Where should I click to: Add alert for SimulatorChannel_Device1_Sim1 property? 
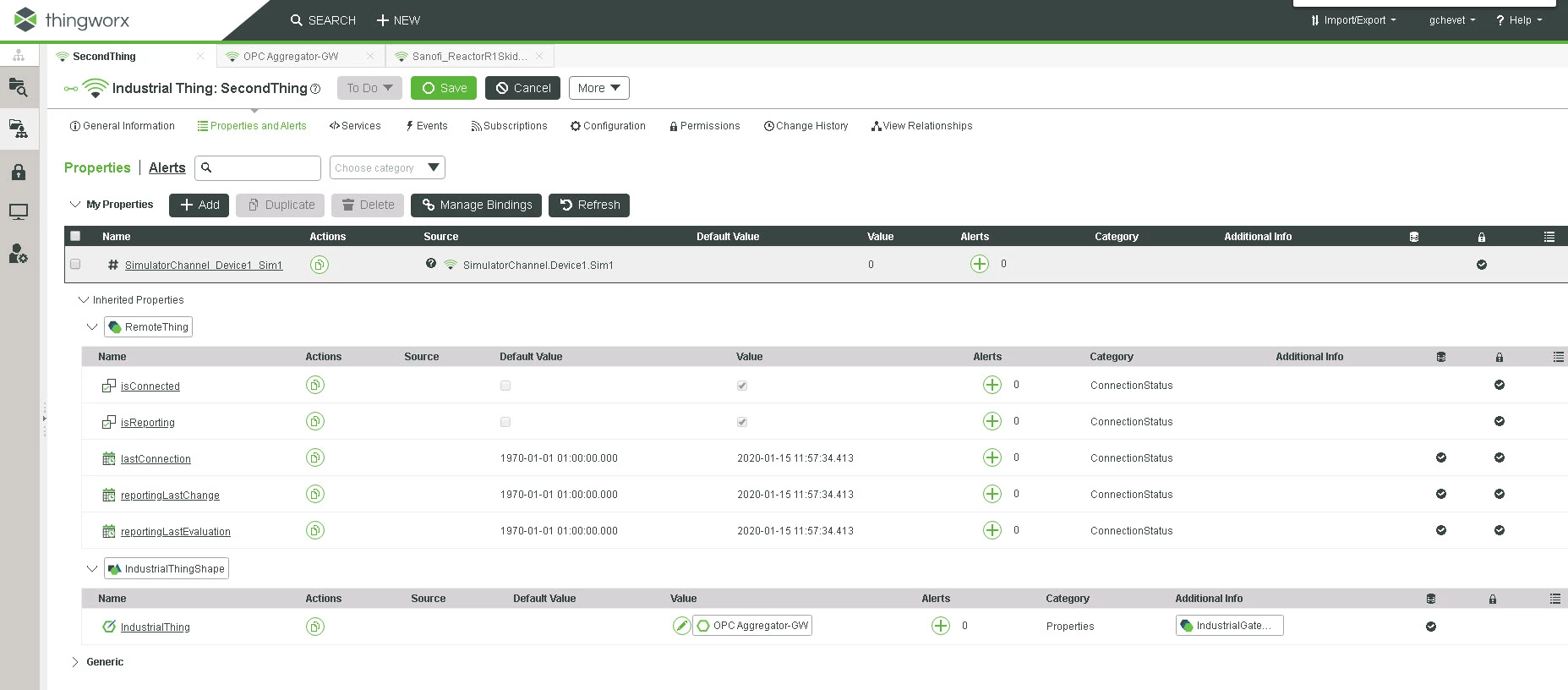pos(980,264)
